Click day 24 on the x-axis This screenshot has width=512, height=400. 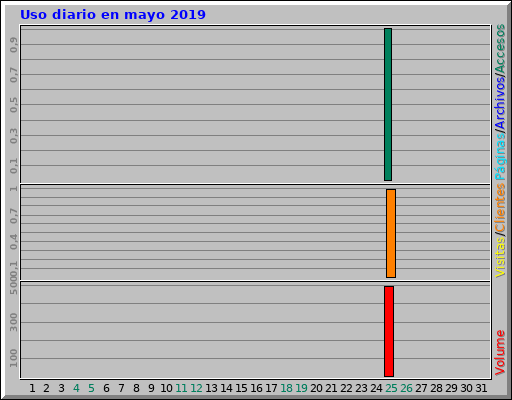[x=376, y=388]
